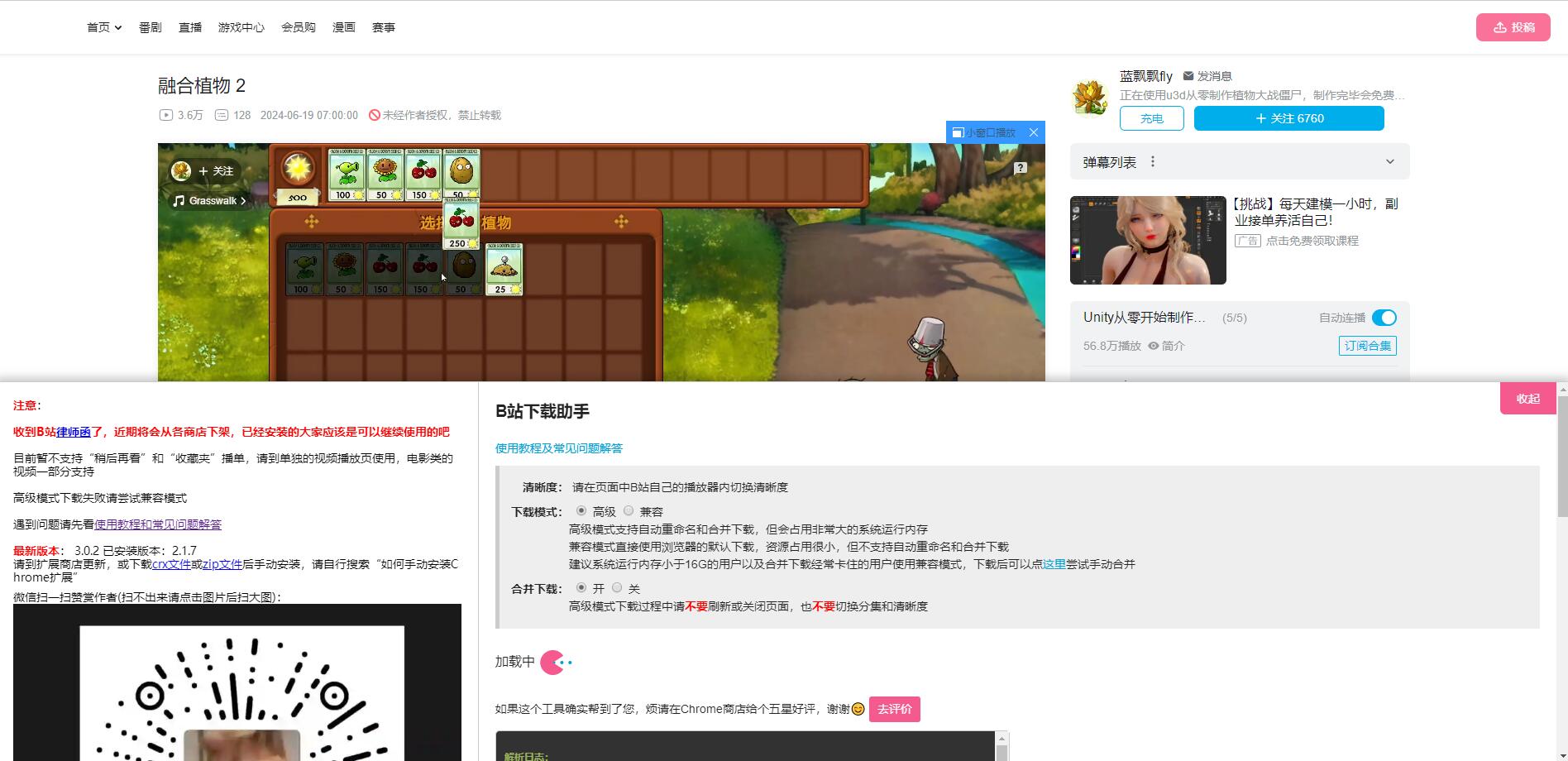
Task: Open the 使用教程及常见问题解答 link
Action: pos(558,448)
